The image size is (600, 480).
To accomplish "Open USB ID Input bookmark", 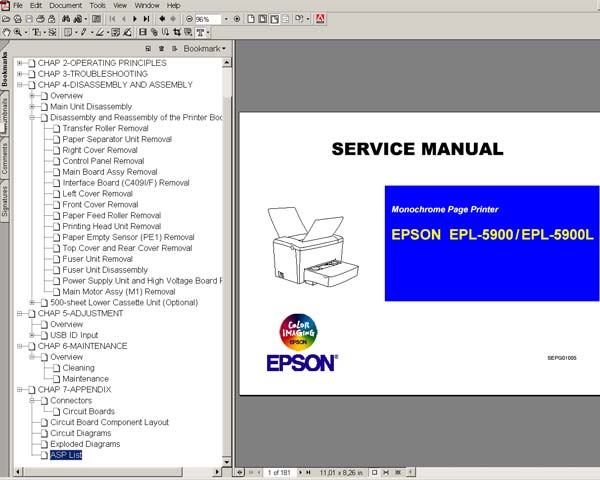I will (x=74, y=335).
